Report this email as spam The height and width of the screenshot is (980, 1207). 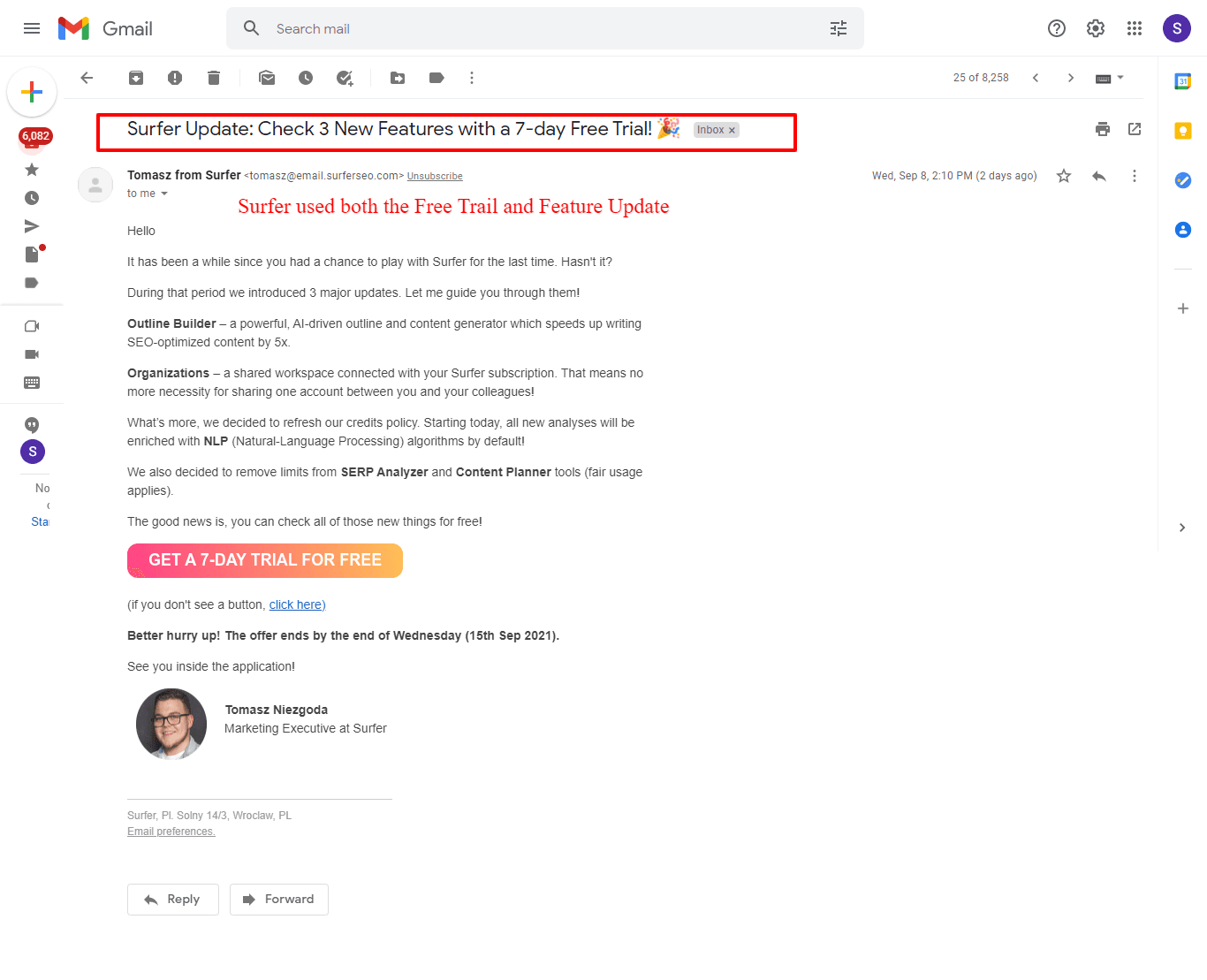click(175, 78)
